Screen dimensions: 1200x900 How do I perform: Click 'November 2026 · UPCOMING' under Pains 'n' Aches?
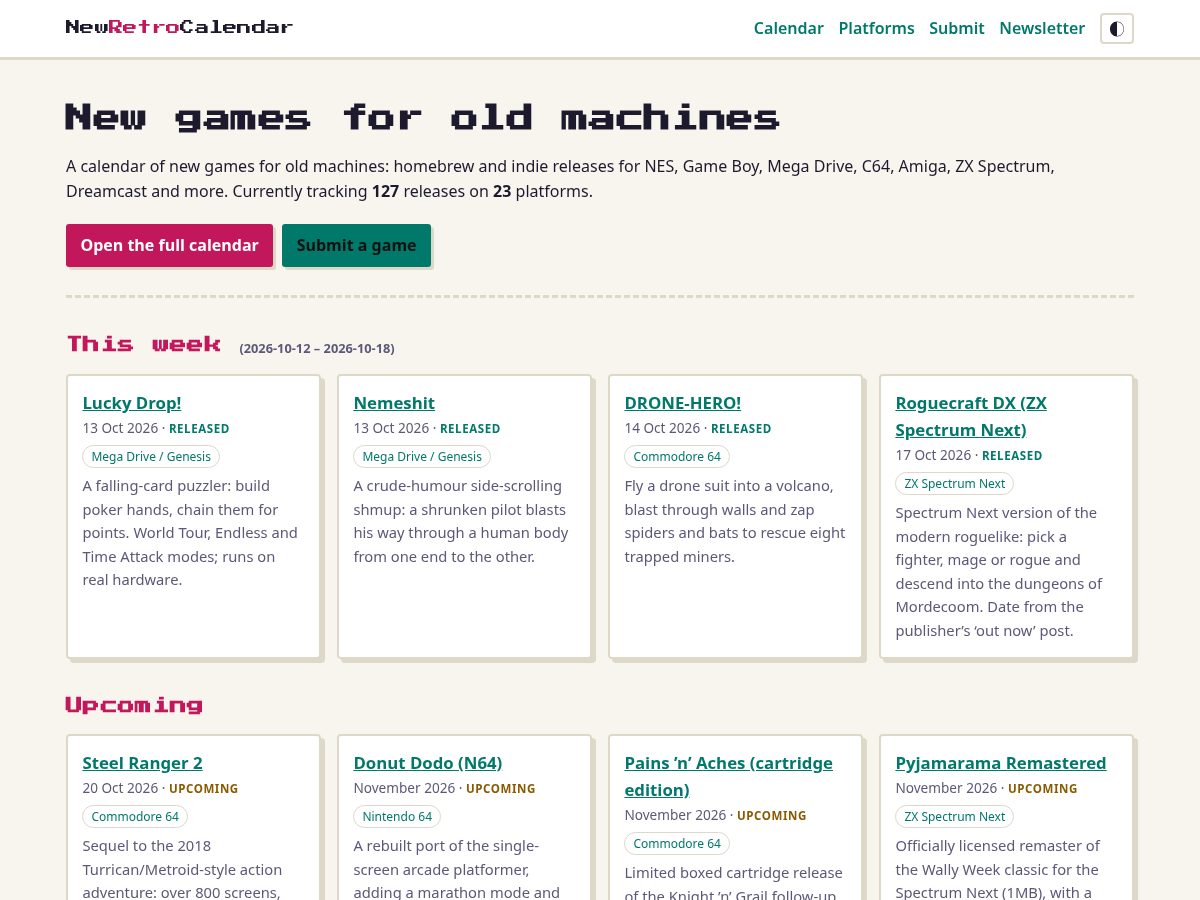tap(715, 815)
